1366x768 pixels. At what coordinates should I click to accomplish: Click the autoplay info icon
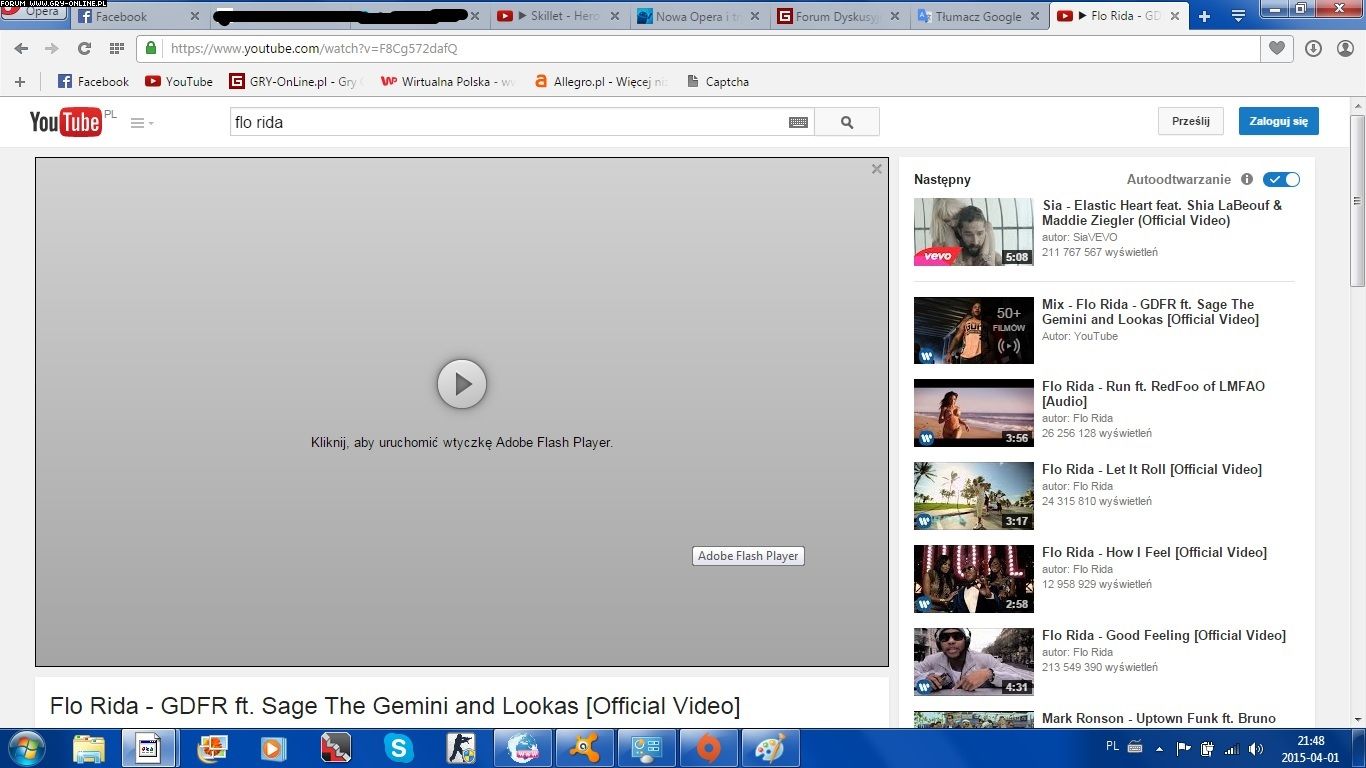tap(1247, 180)
